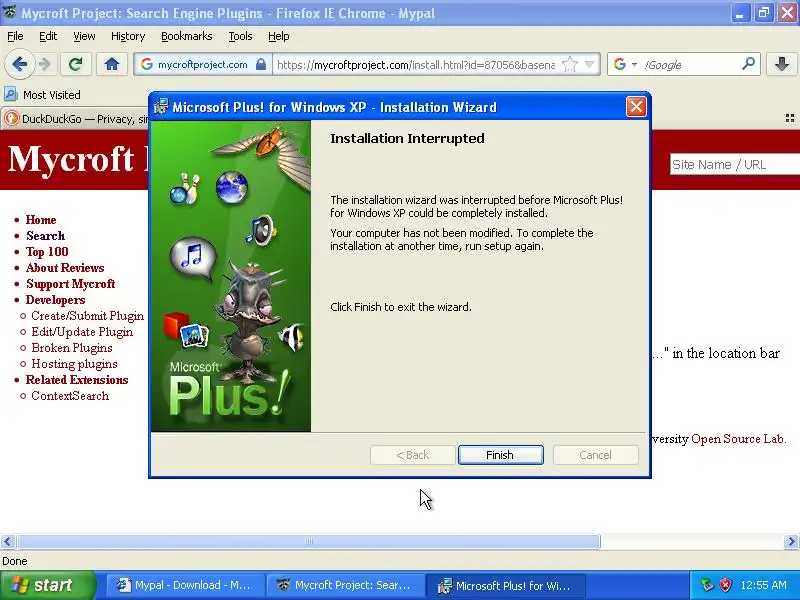This screenshot has height=600, width=800.
Task: Click the Finish button in the wizard
Action: click(500, 455)
